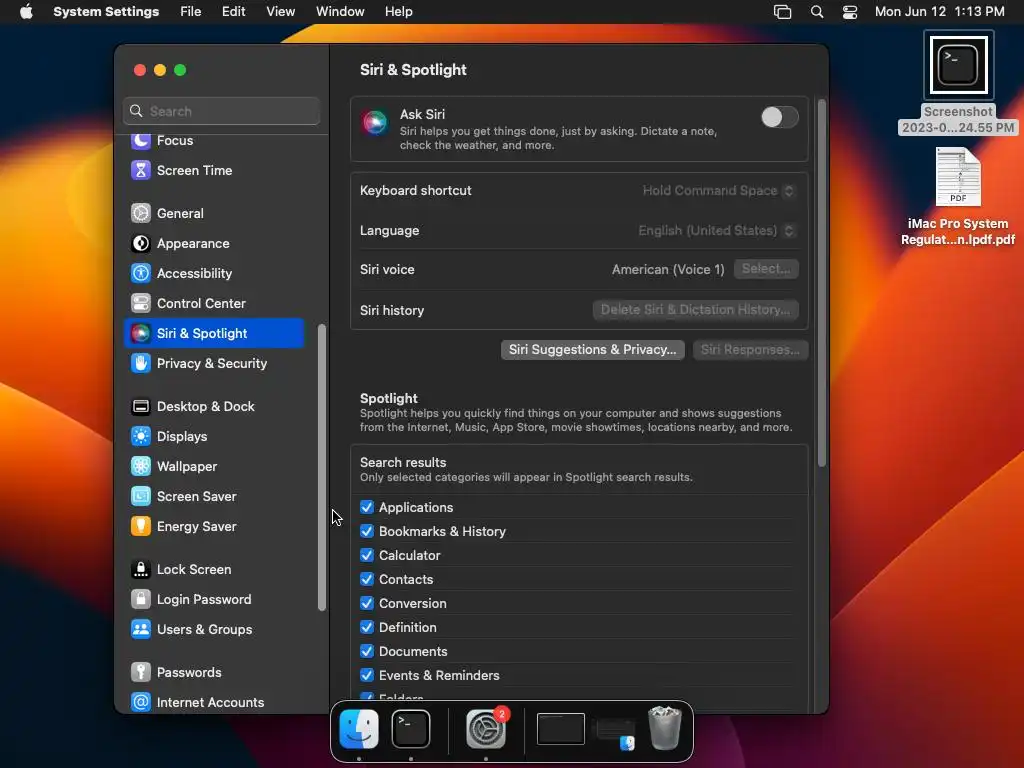Open Control Center in menu bar

point(850,12)
